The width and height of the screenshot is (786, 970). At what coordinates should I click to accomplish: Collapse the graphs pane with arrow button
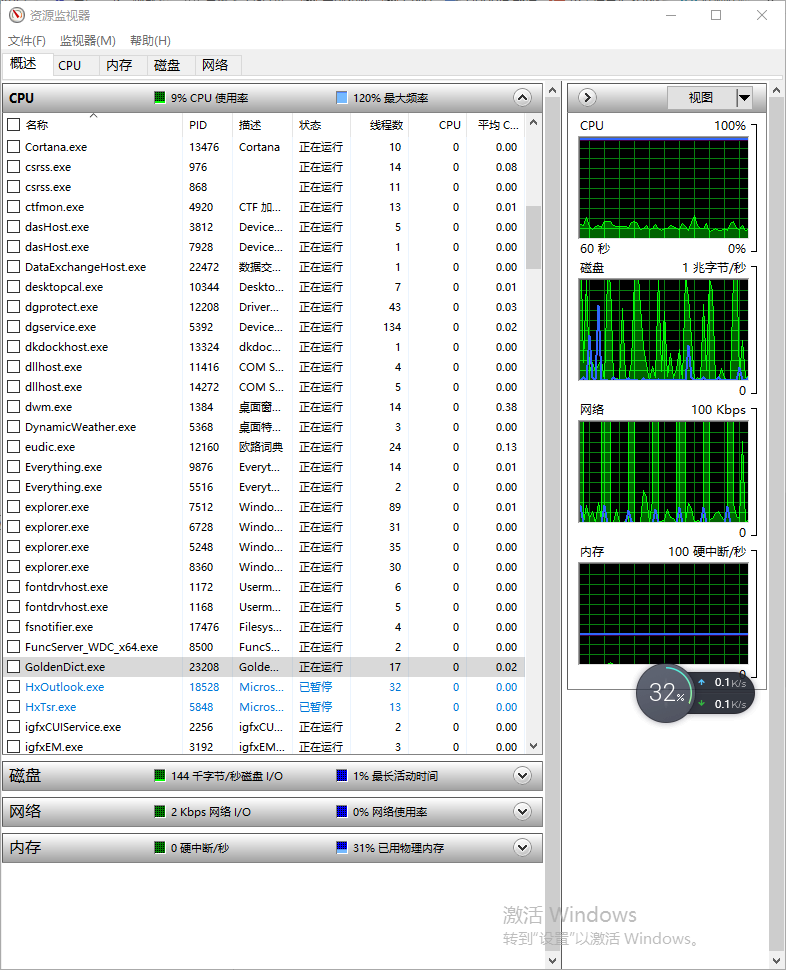587,97
